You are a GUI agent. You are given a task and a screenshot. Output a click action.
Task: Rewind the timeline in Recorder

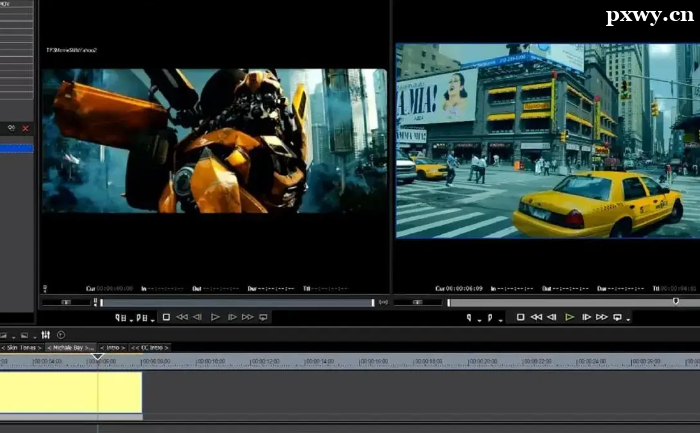[x=536, y=317]
